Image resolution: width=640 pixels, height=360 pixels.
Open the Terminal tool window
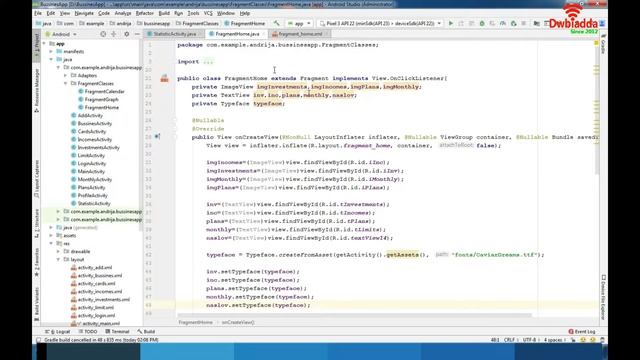(x=117, y=331)
